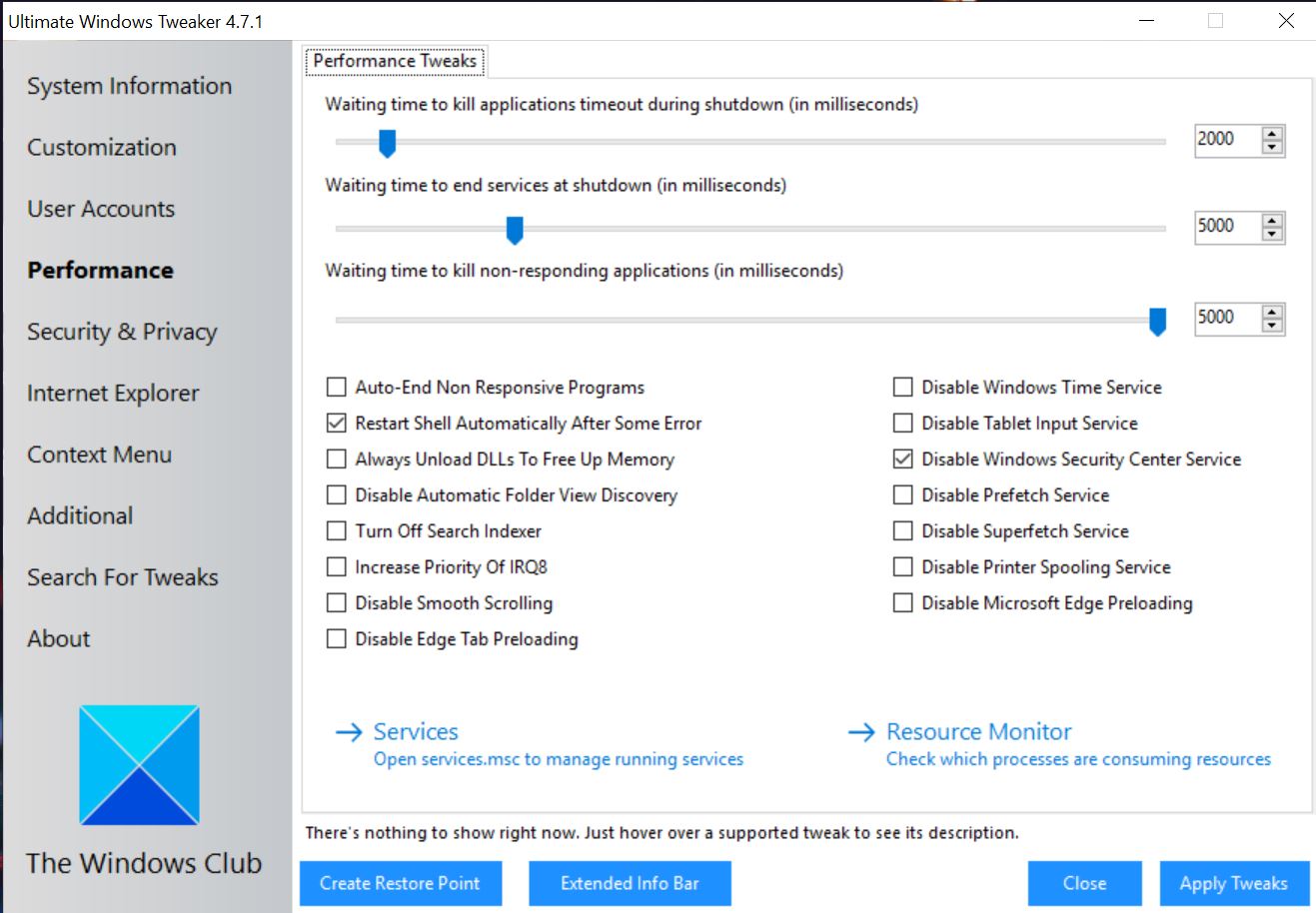Screen dimensions: 1316x913
Task: Uncheck Restart Shell Automatically After Some Error
Action: [x=337, y=424]
